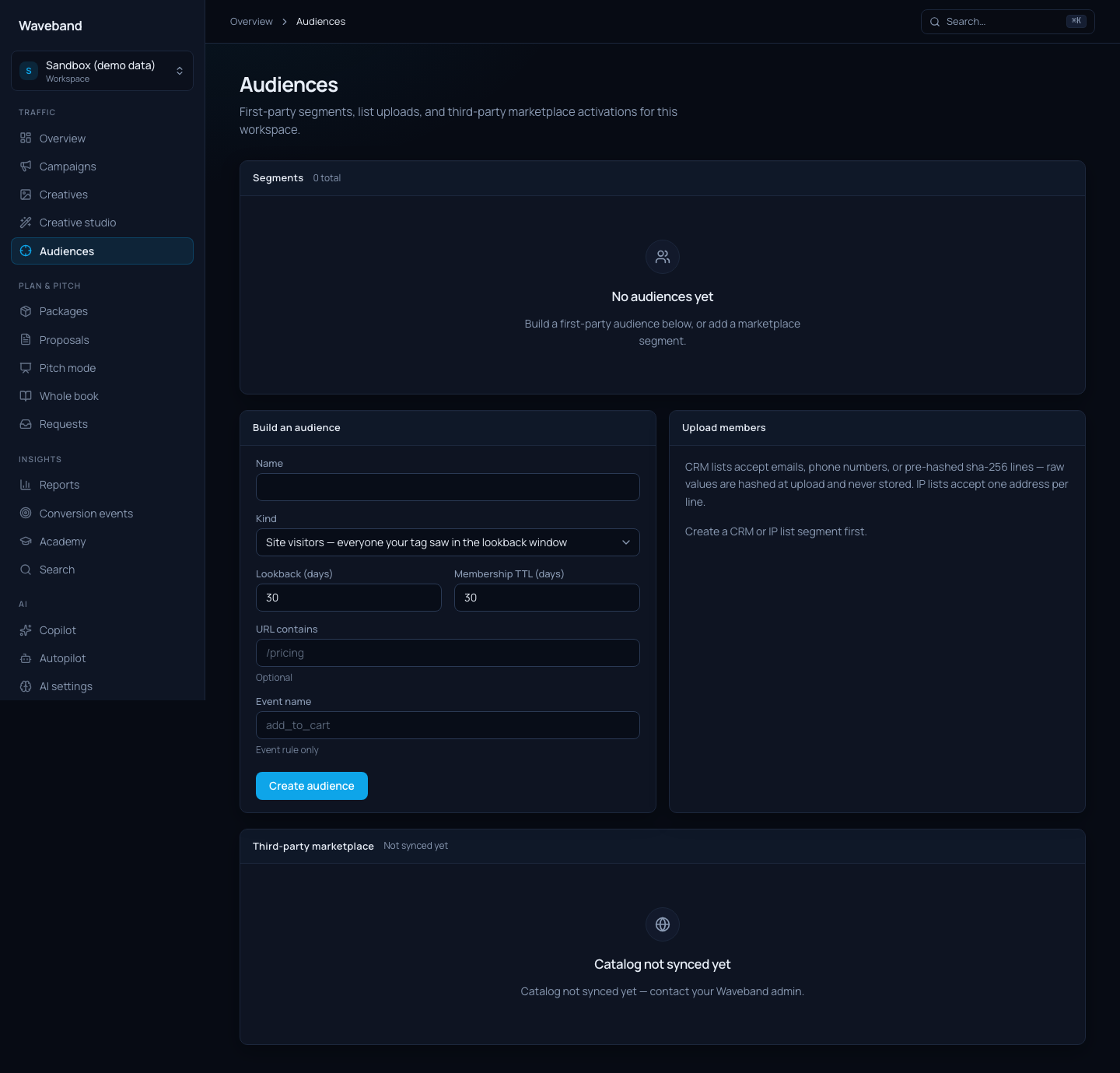Select Creative studio in sidebar
The height and width of the screenshot is (1073, 1120).
[x=102, y=223]
